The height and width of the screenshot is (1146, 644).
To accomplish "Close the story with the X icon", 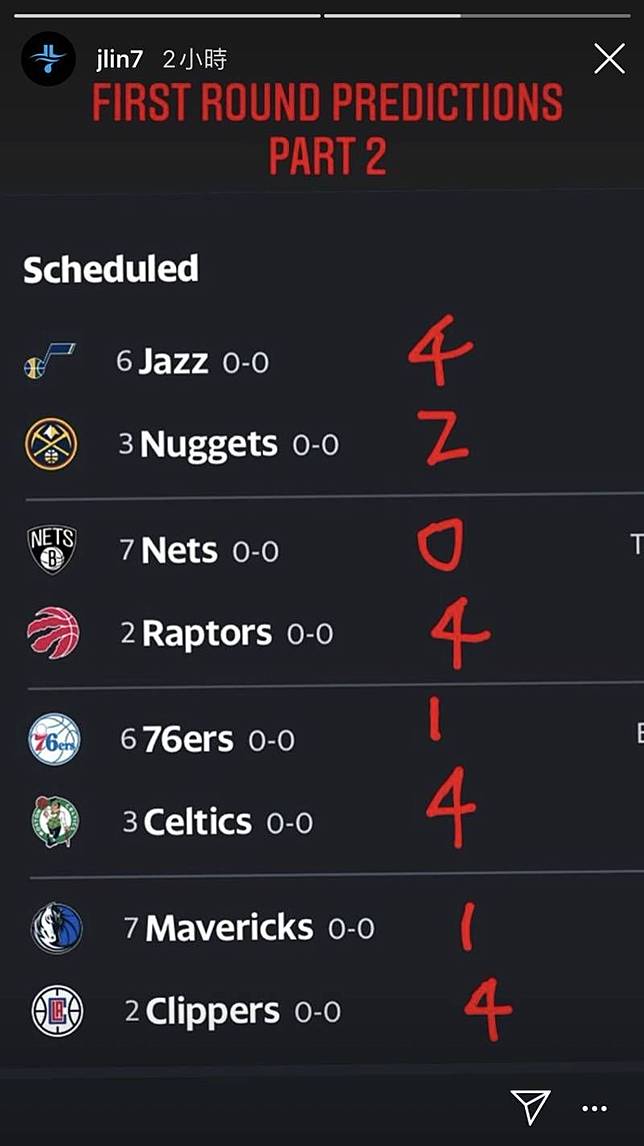I will click(609, 58).
